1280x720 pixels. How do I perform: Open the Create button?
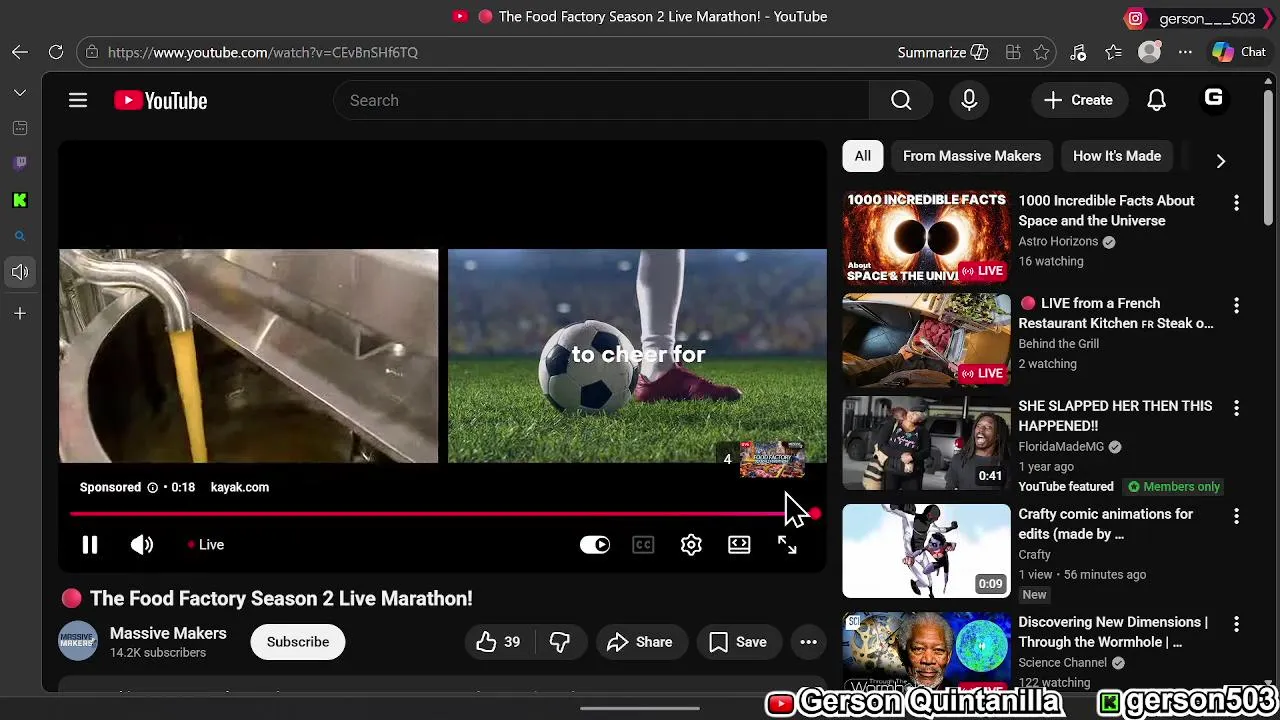(1078, 100)
